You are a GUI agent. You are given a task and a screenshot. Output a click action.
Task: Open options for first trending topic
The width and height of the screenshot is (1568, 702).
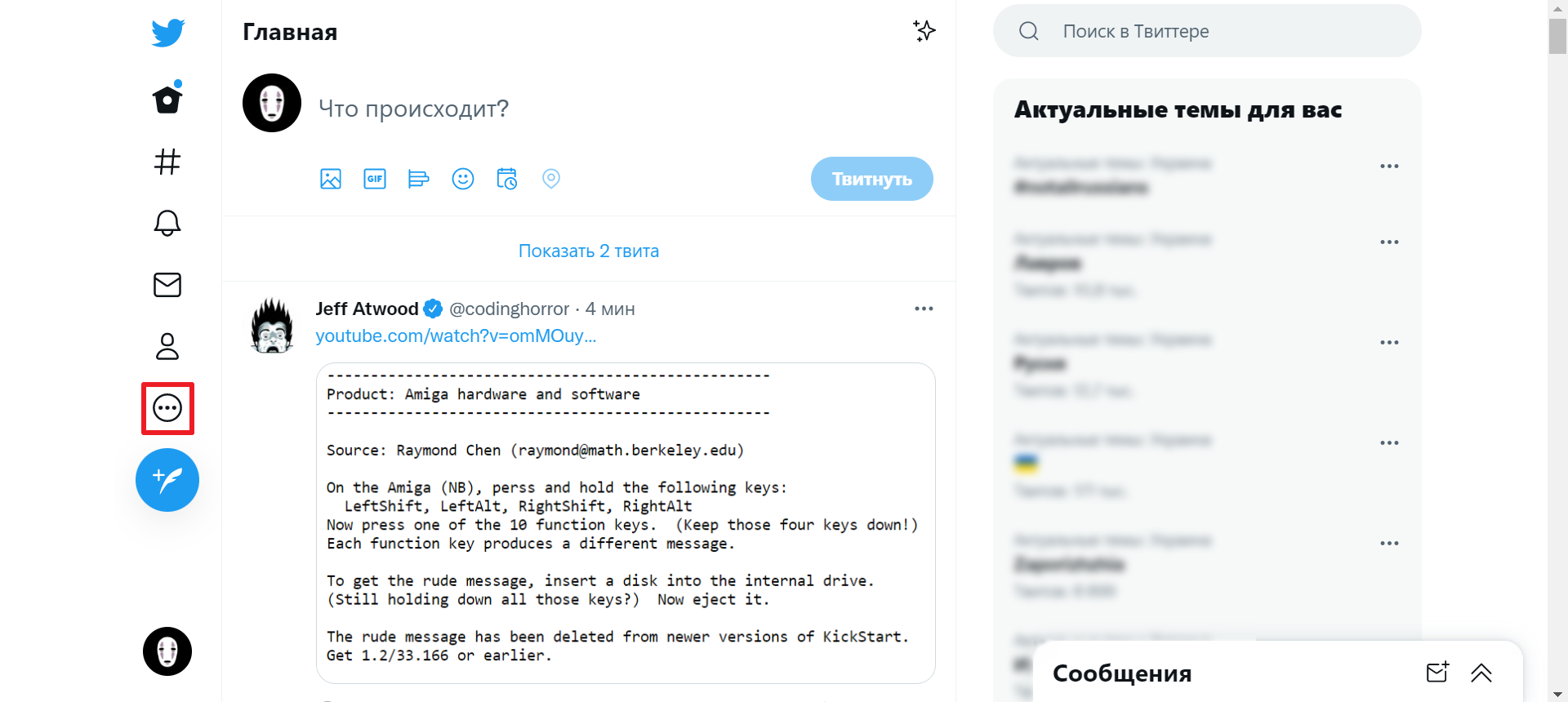coord(1389,166)
